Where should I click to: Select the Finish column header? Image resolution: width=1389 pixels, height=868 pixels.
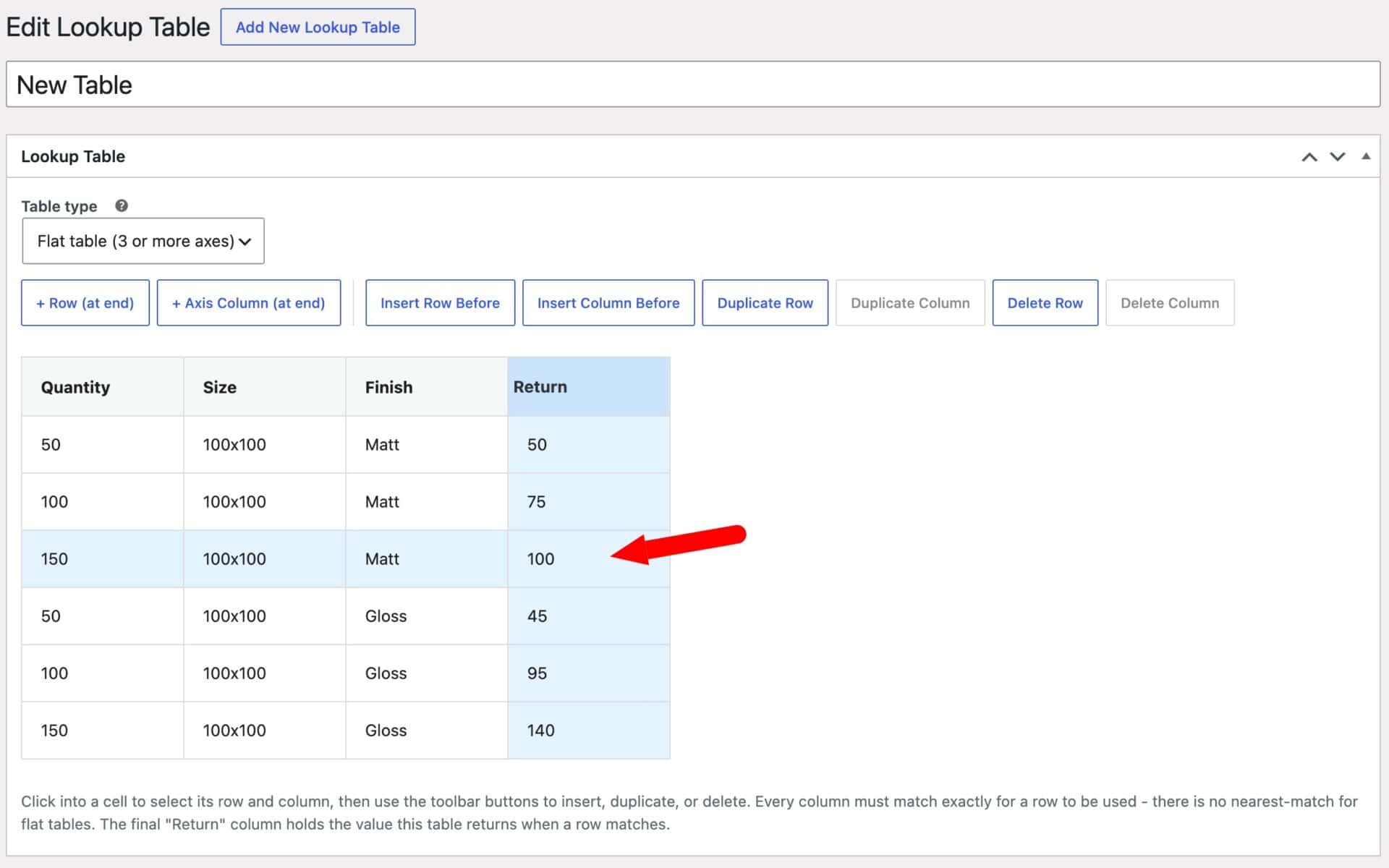[427, 387]
